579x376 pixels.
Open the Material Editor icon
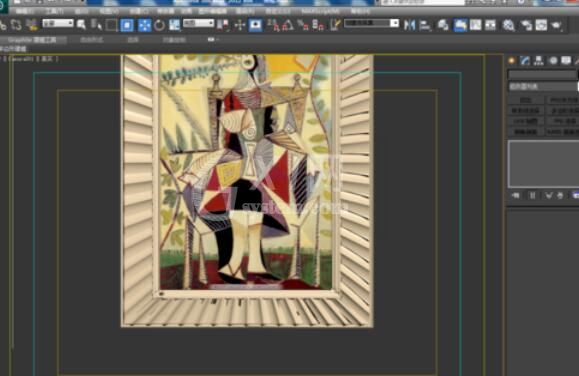click(508, 25)
